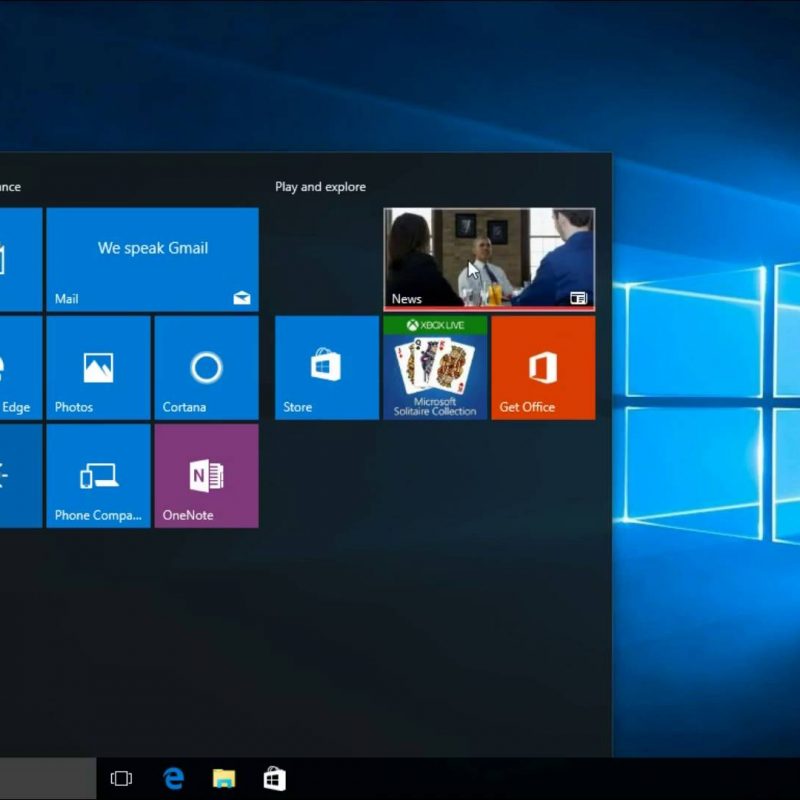This screenshot has width=800, height=800.
Task: Open the Store icon on the taskbar
Action: click(x=275, y=779)
